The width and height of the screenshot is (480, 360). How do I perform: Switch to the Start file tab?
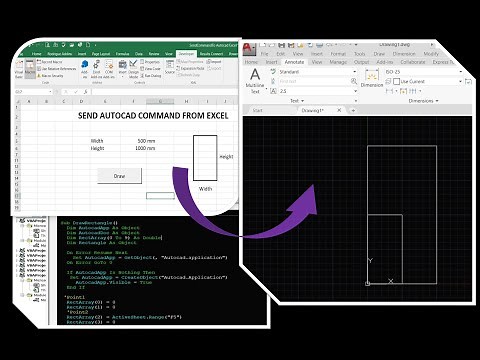(257, 110)
